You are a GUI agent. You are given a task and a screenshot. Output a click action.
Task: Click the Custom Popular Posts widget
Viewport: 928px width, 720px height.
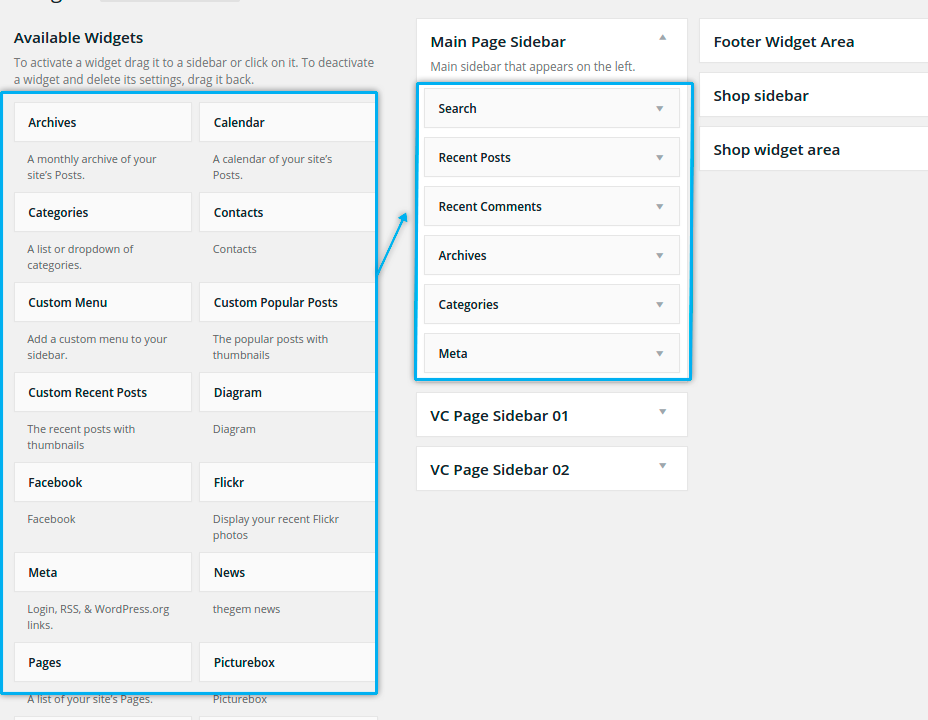[286, 303]
